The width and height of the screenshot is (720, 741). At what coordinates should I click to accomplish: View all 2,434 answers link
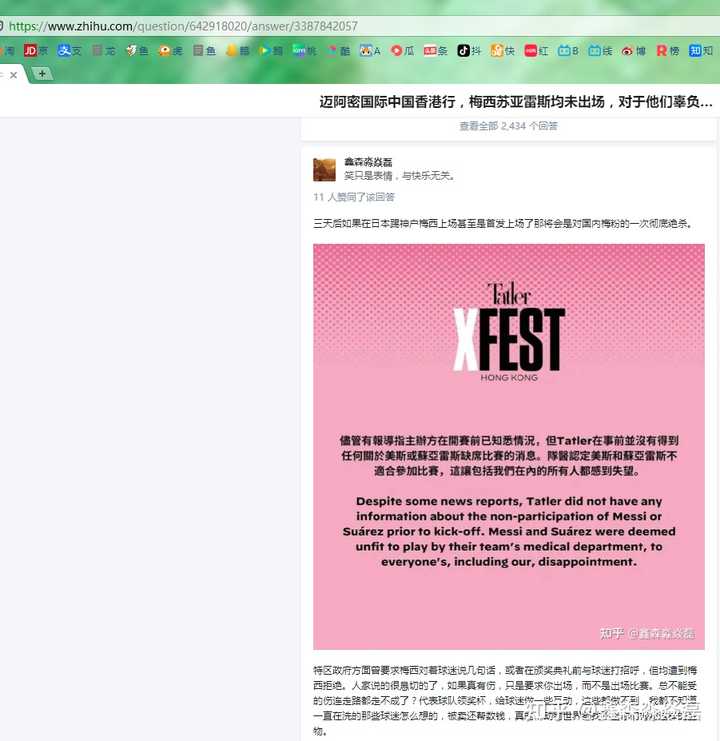pos(508,126)
